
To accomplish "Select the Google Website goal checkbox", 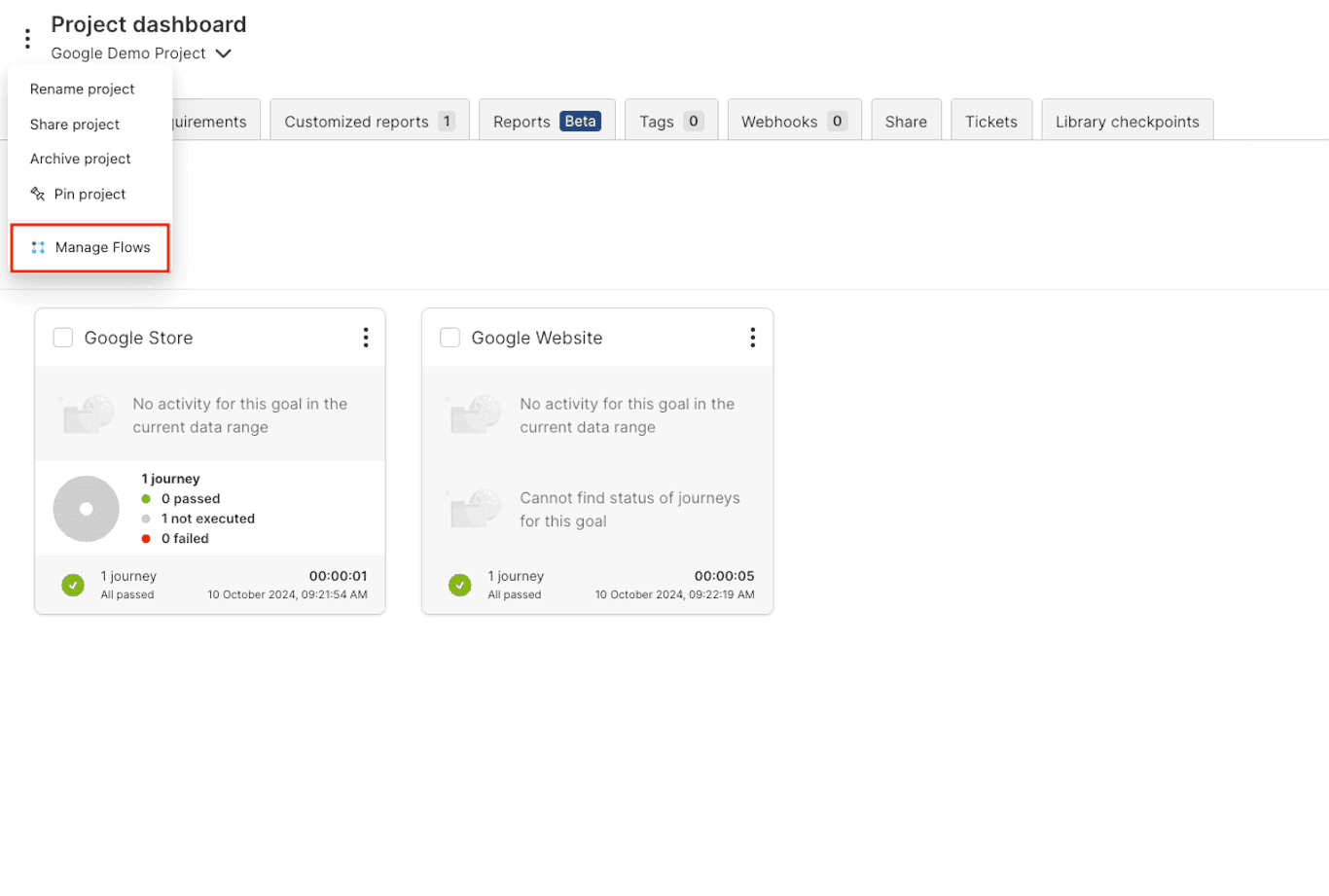I will 449,337.
